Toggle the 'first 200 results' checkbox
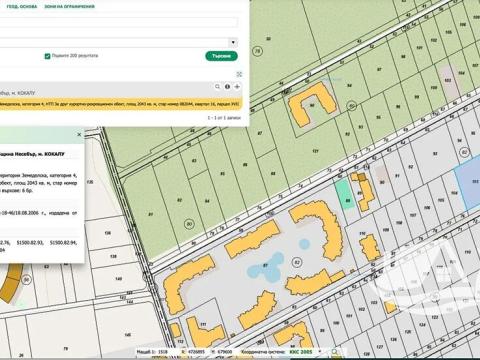 click(47, 56)
